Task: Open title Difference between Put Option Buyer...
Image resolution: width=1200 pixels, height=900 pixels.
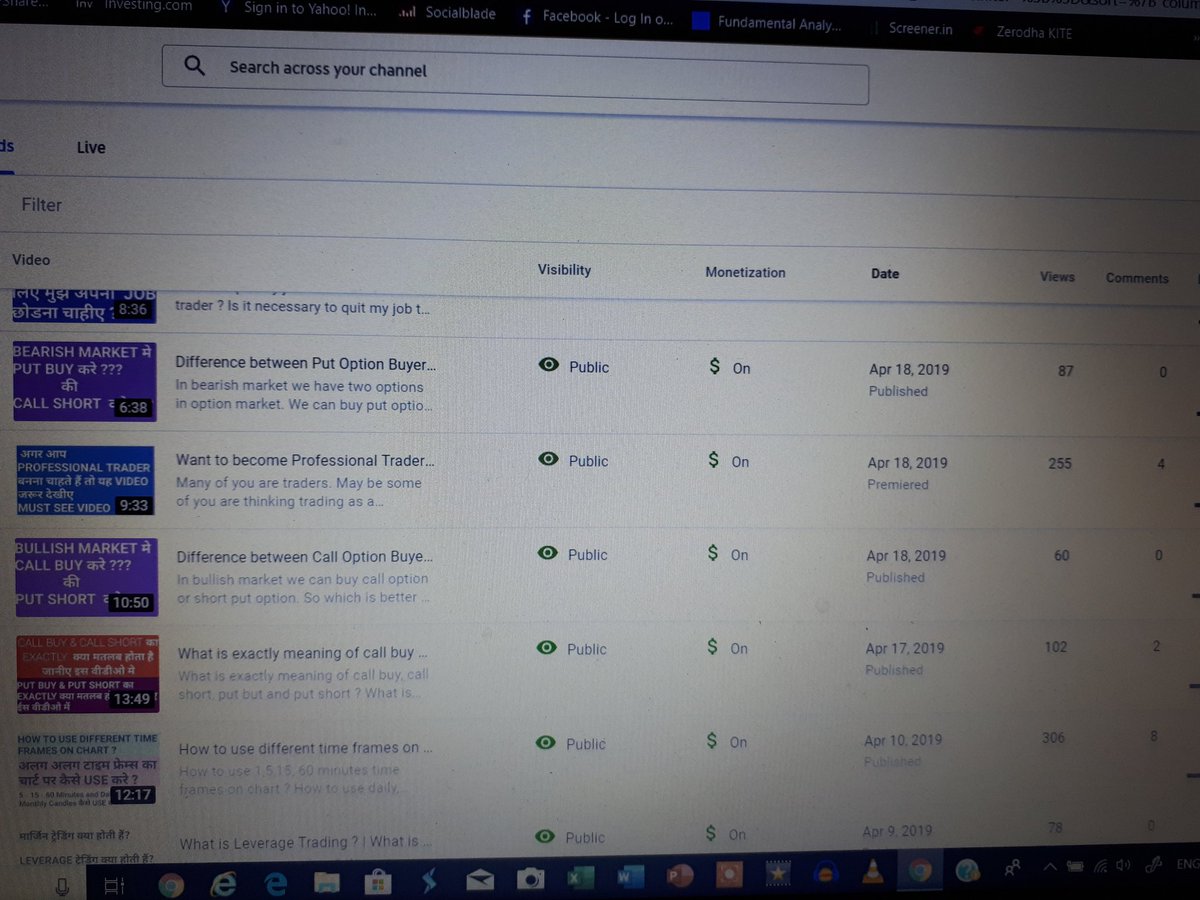Action: tap(306, 364)
